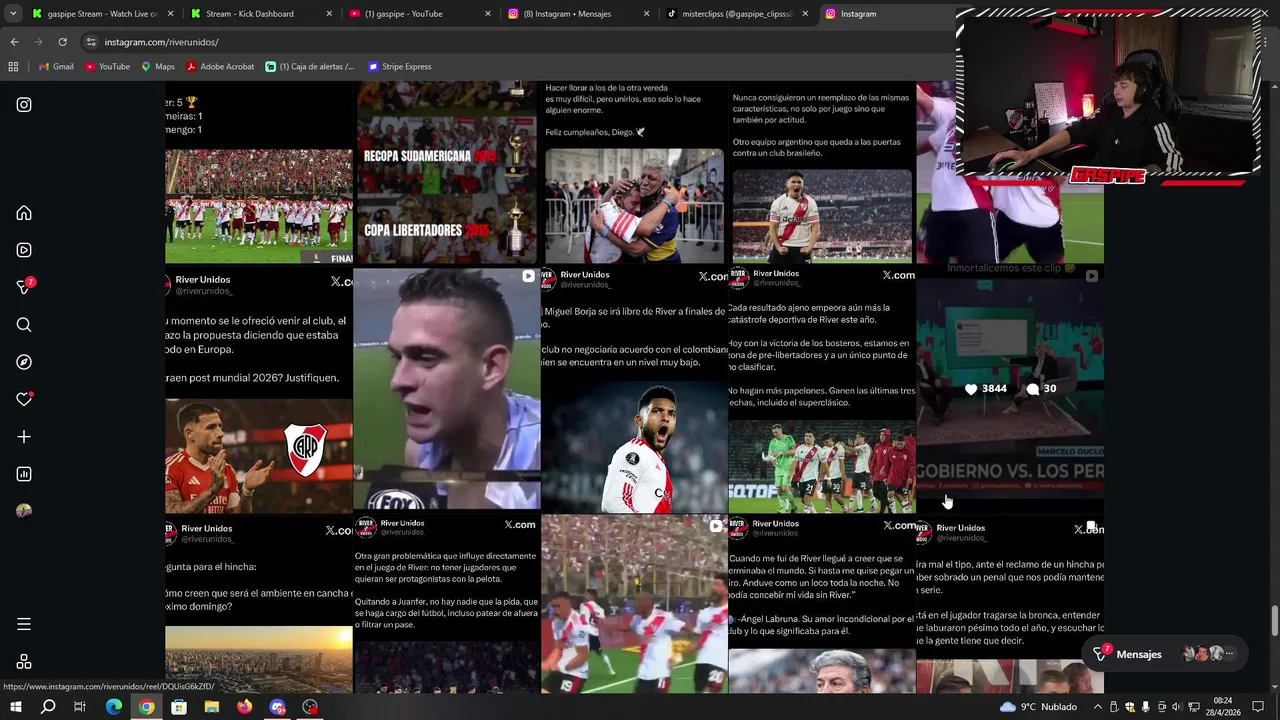
Task: Open Caja de alertas bookmark
Action: pos(310,66)
